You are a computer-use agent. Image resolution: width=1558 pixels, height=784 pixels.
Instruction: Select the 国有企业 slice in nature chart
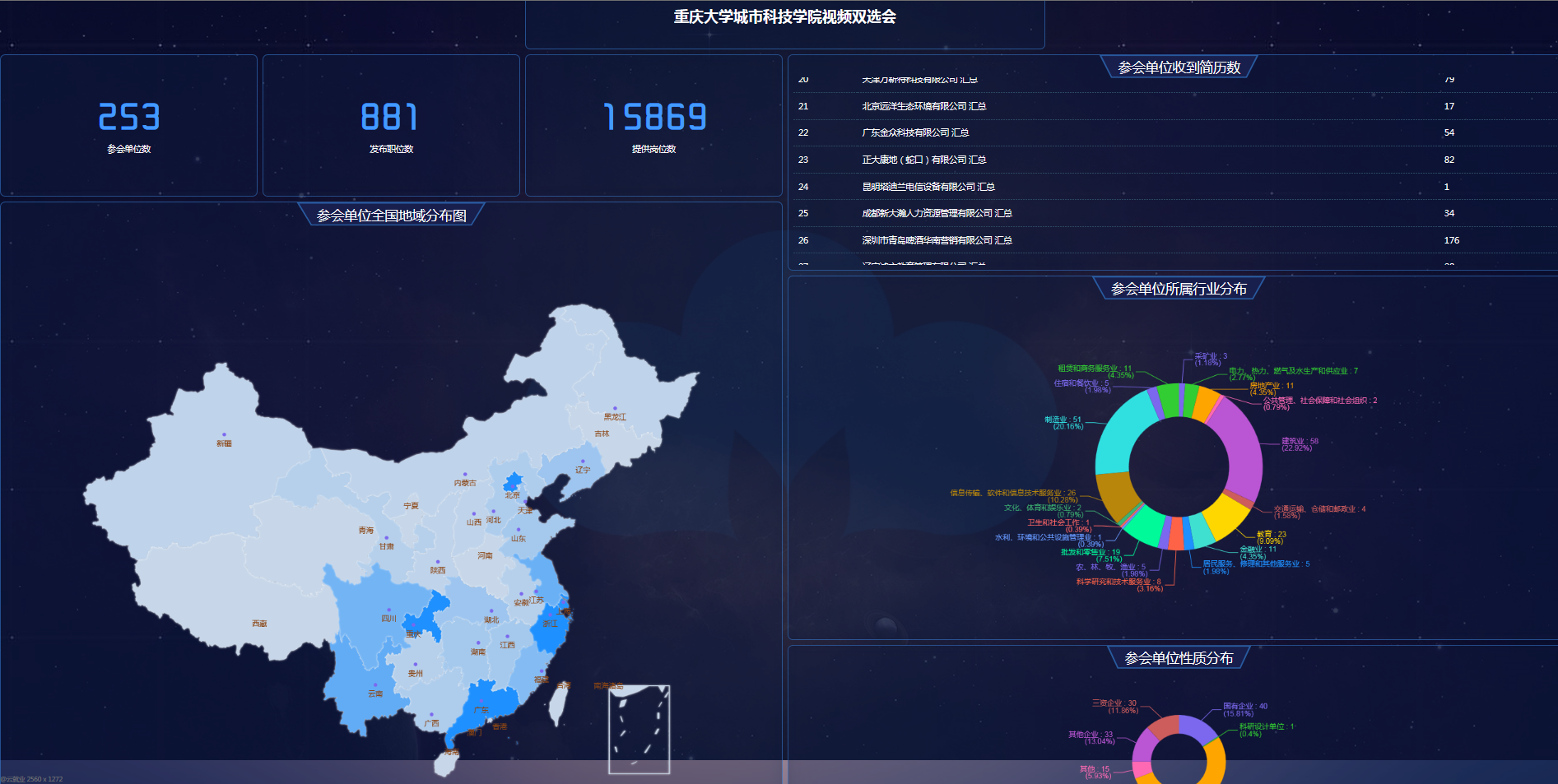point(1198,730)
